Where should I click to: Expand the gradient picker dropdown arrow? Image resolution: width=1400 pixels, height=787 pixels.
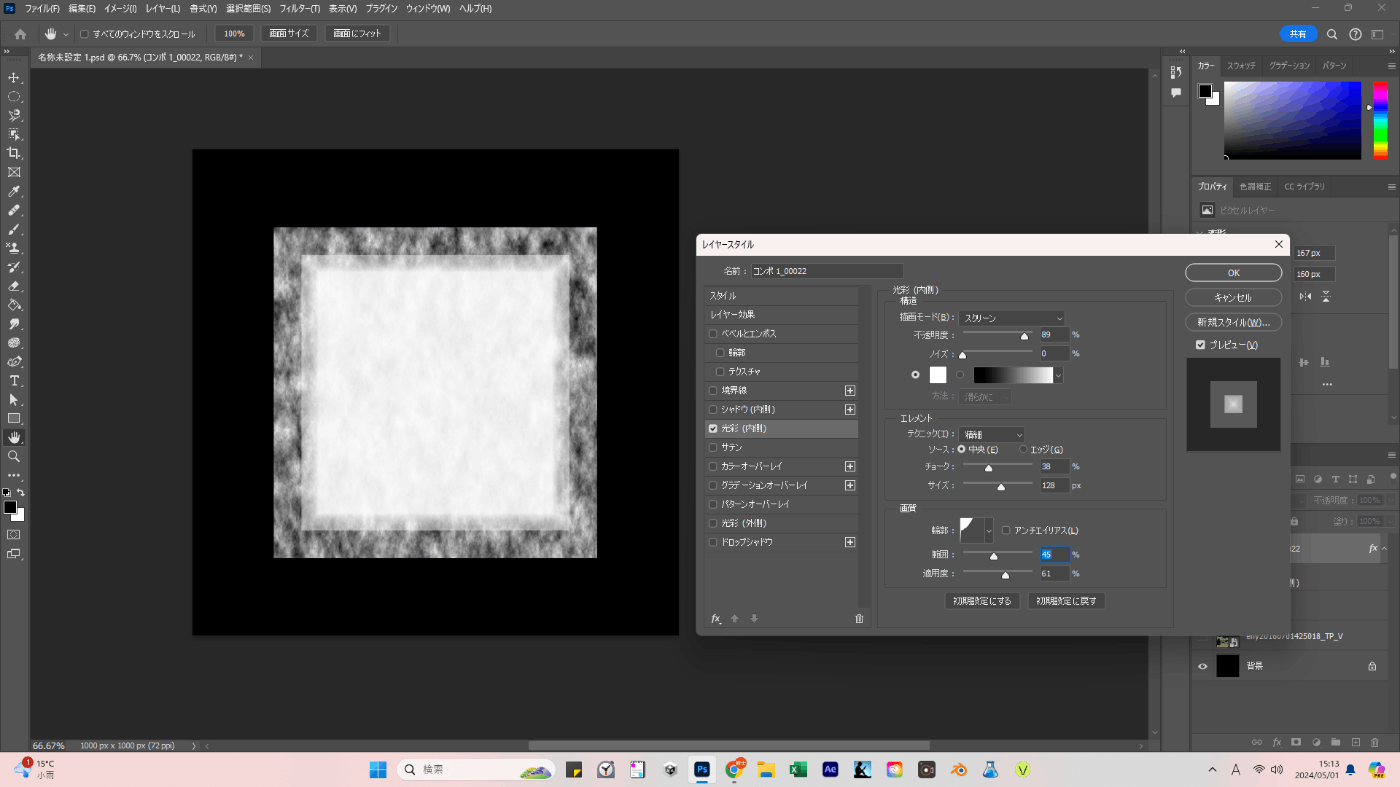1058,376
